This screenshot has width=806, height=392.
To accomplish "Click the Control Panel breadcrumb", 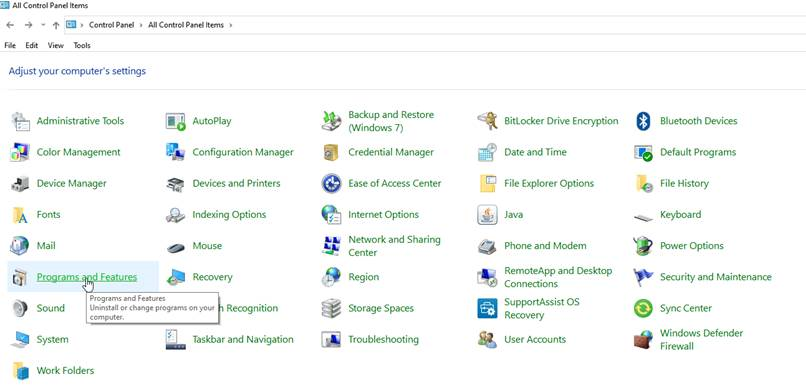I will tap(112, 25).
